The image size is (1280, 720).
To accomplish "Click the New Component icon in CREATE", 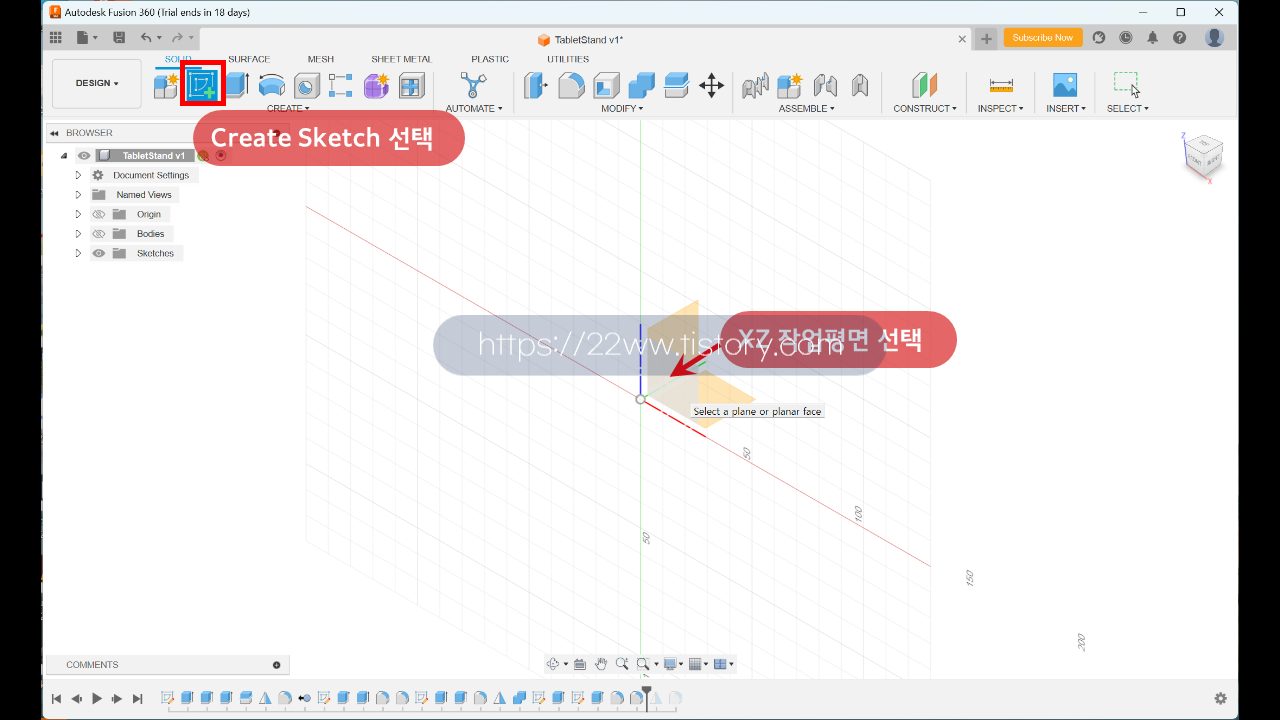I will 166,85.
